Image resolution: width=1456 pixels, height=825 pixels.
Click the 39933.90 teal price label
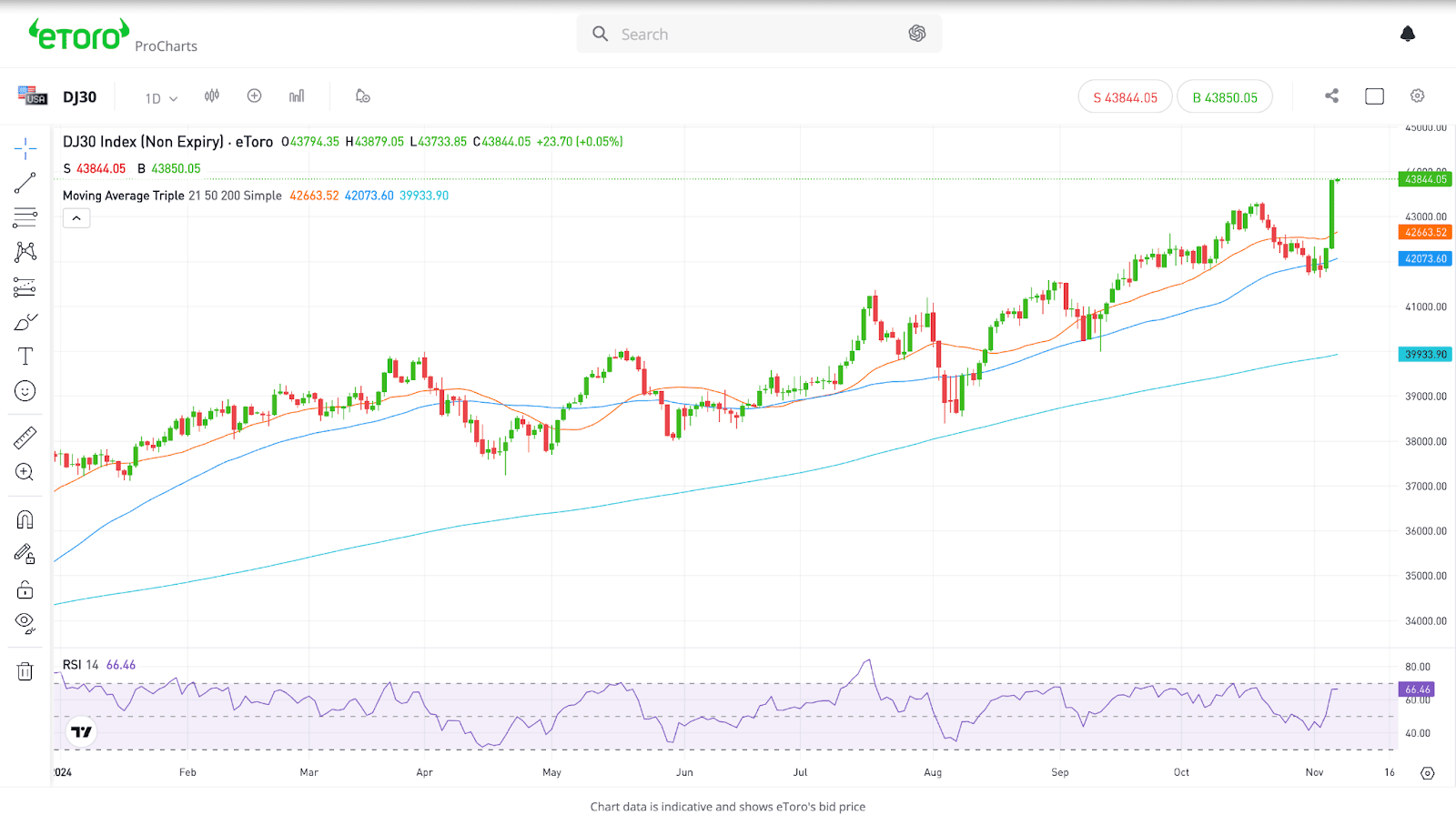tap(1425, 355)
